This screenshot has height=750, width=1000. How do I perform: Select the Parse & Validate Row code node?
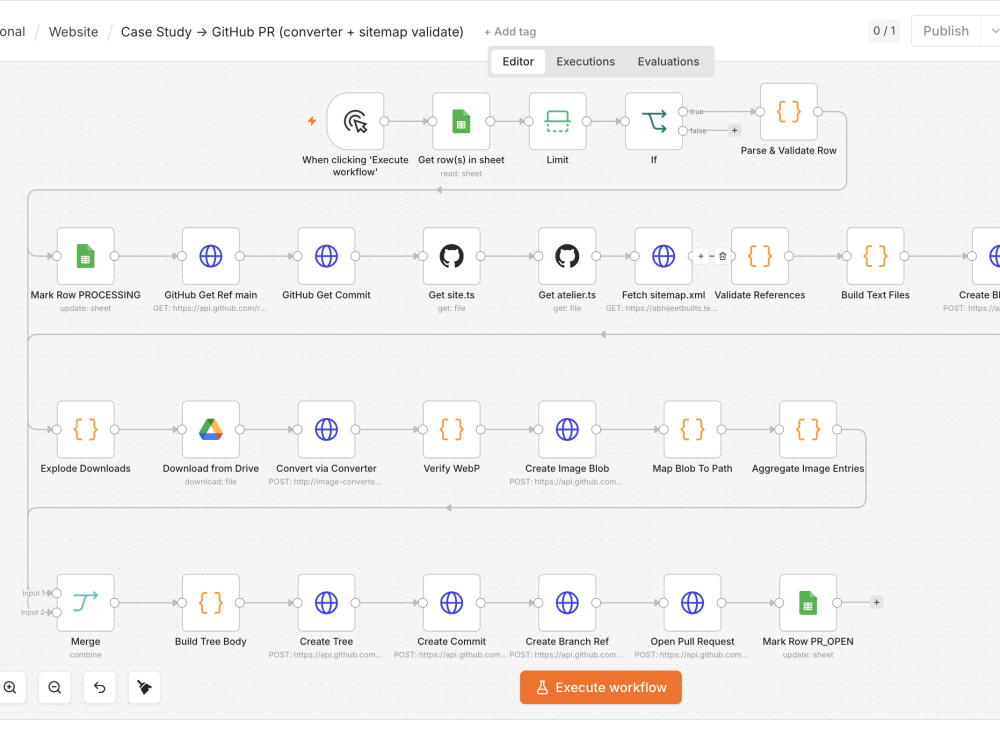coord(788,112)
